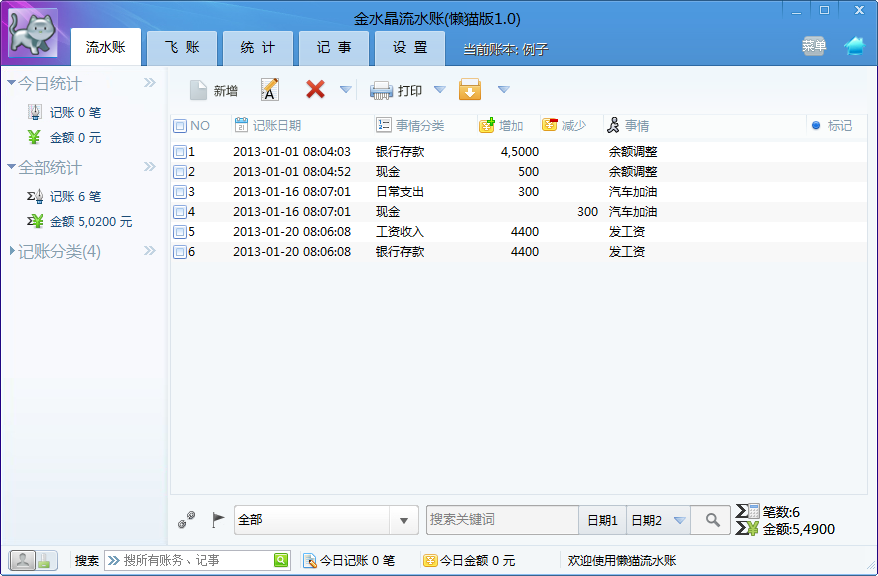This screenshot has width=878, height=576.
Task: Open the 设置 tab
Action: (410, 48)
